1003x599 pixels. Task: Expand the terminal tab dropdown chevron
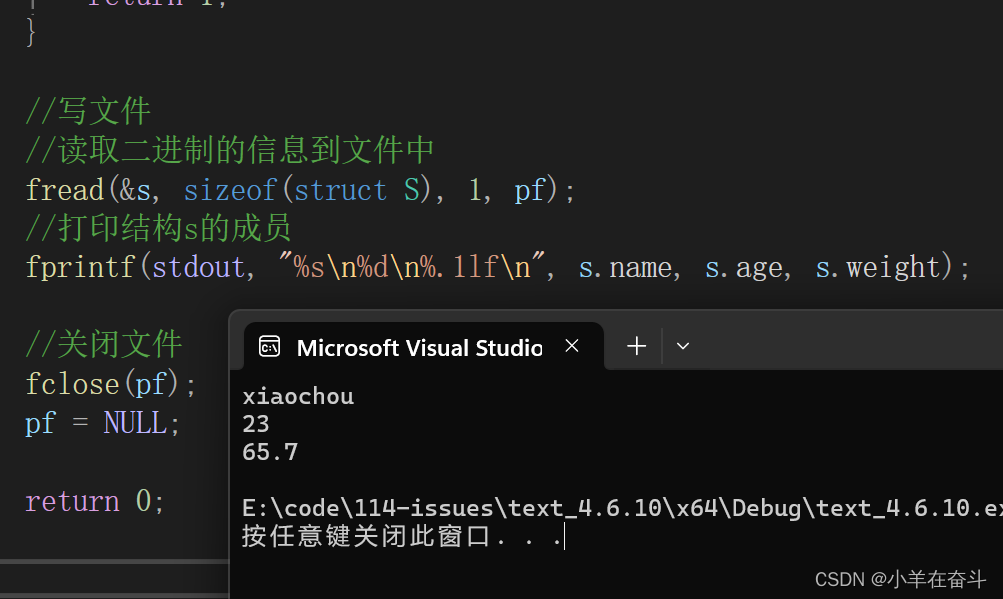(x=683, y=346)
